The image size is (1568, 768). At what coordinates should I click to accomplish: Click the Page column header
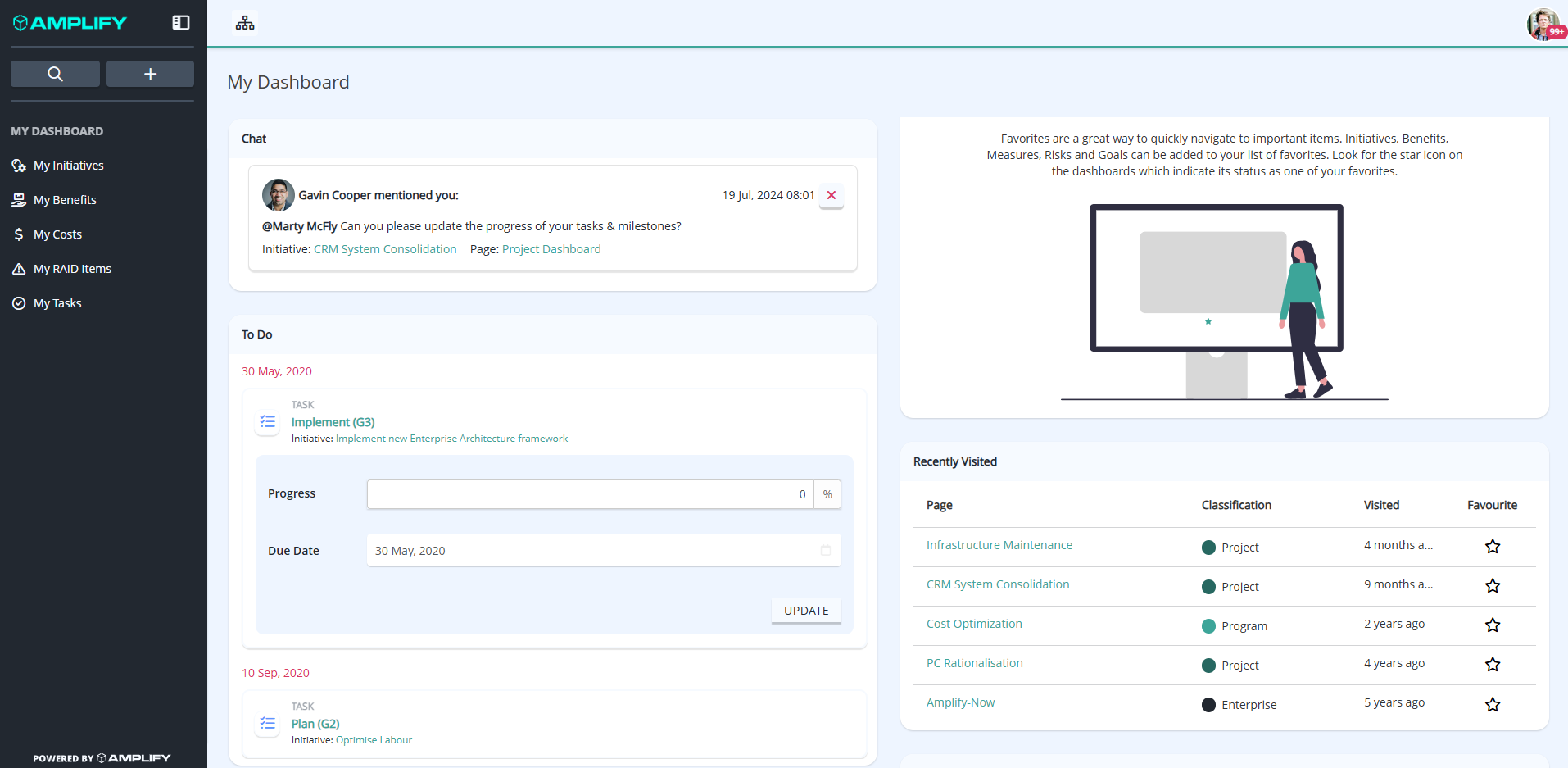click(940, 505)
